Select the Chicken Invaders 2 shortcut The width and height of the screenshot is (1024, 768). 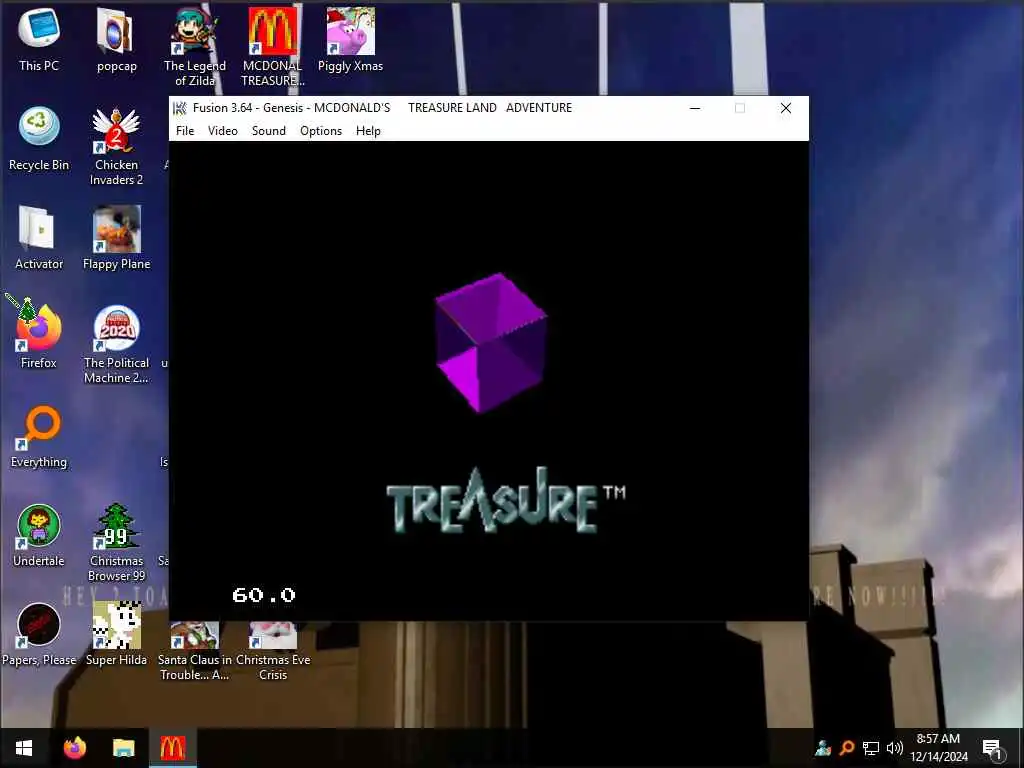[x=116, y=146]
